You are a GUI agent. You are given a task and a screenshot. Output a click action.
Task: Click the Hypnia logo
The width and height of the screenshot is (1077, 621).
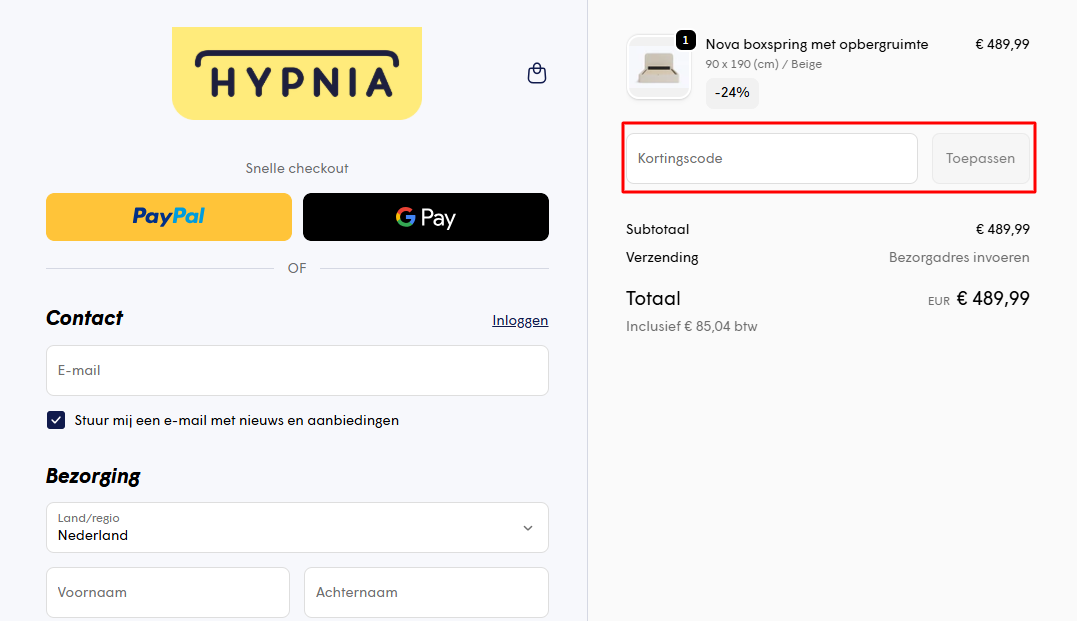(x=296, y=73)
